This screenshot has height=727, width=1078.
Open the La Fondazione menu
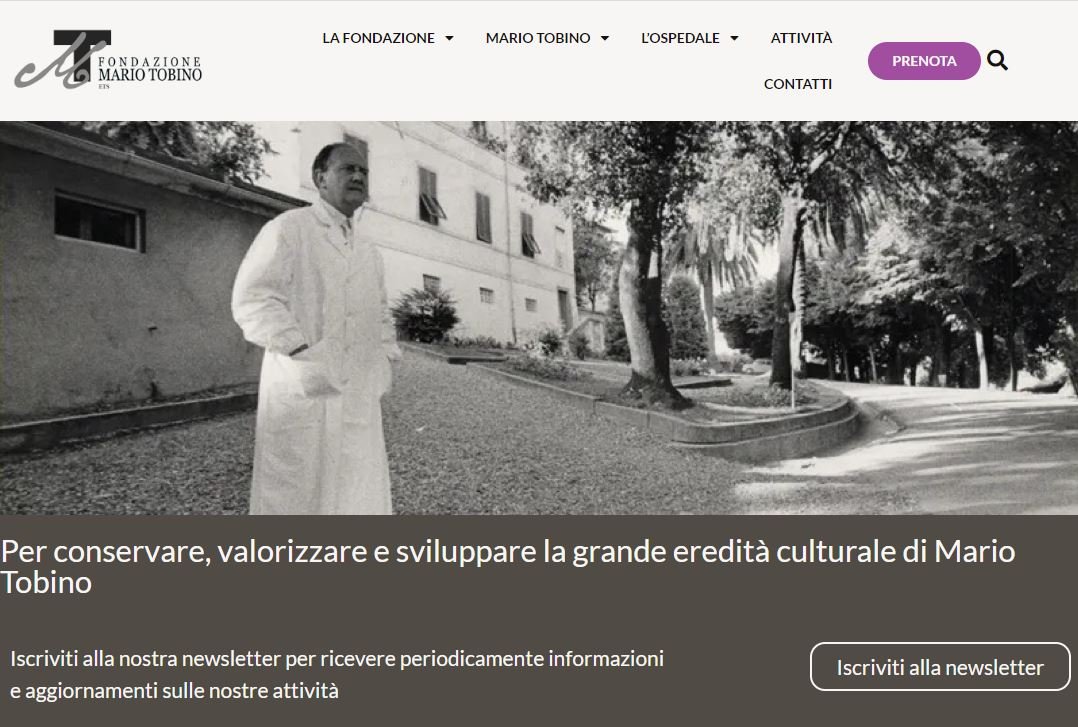coord(378,38)
